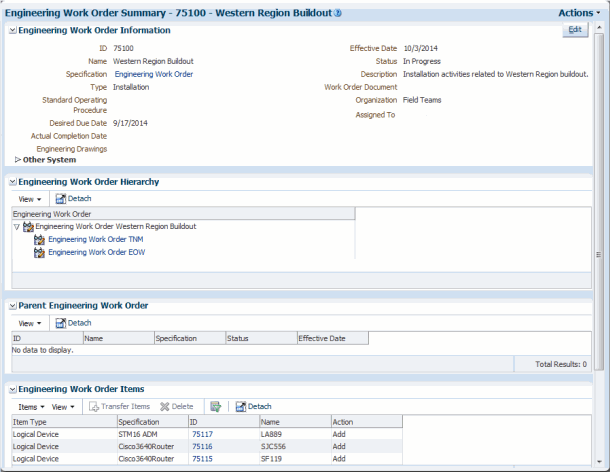The width and height of the screenshot is (610, 472).
Task: Select the SJC556 name cell
Action: [x=295, y=447]
